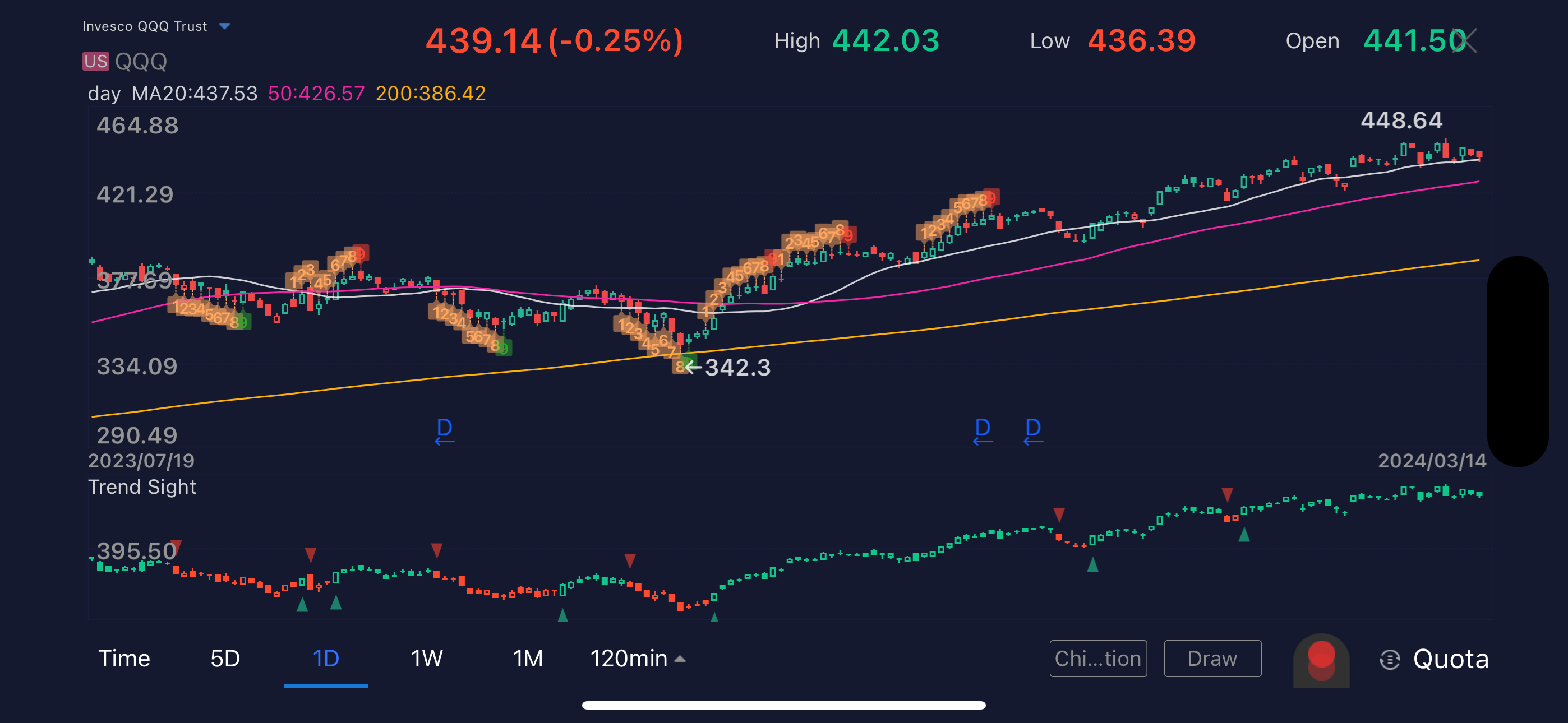The height and width of the screenshot is (723, 1568).
Task: Tap the second blue D dividend marker
Action: coord(983,430)
